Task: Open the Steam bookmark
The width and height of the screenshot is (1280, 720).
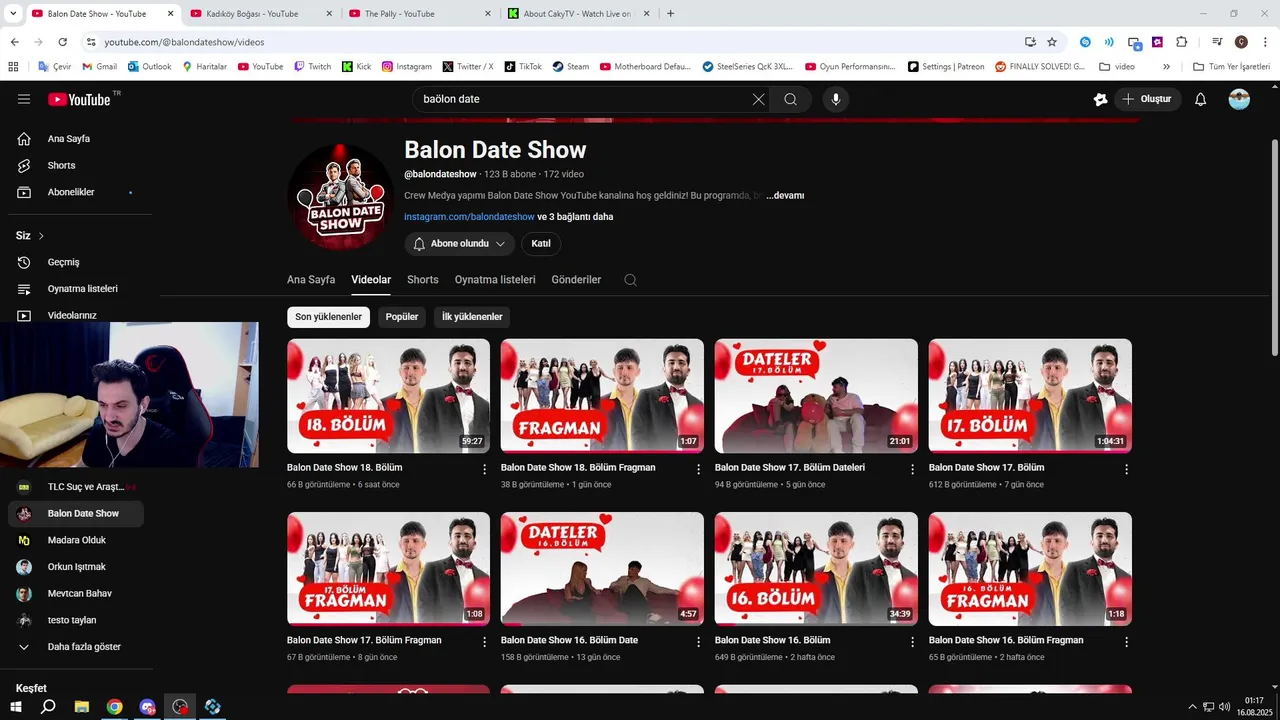Action: click(570, 66)
